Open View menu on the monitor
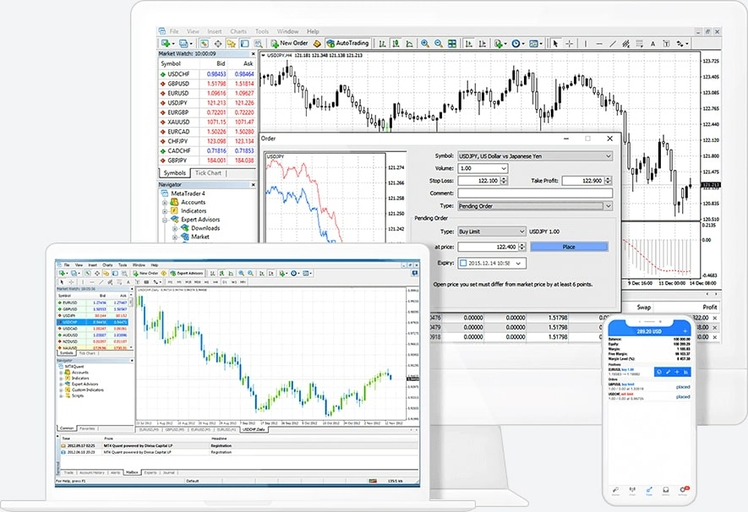This screenshot has width=748, height=512. pyautogui.click(x=193, y=31)
